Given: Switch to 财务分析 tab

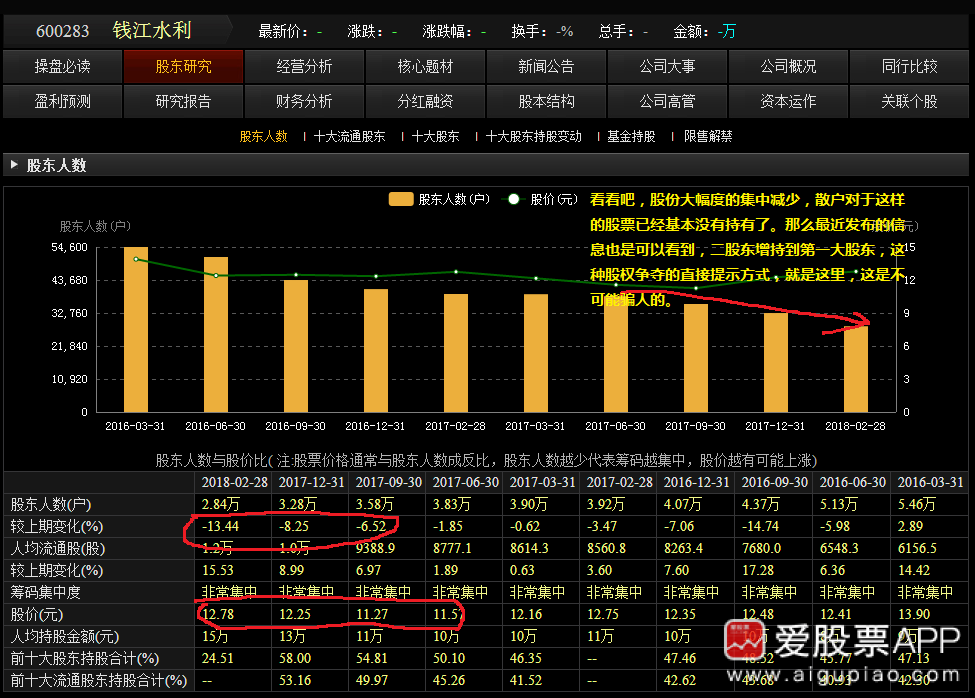Looking at the screenshot, I should click(x=304, y=101).
